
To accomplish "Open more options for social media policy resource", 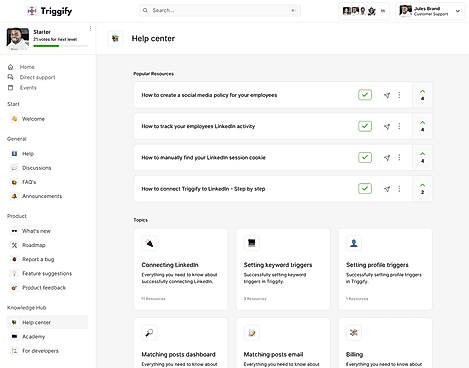I will (x=399, y=95).
